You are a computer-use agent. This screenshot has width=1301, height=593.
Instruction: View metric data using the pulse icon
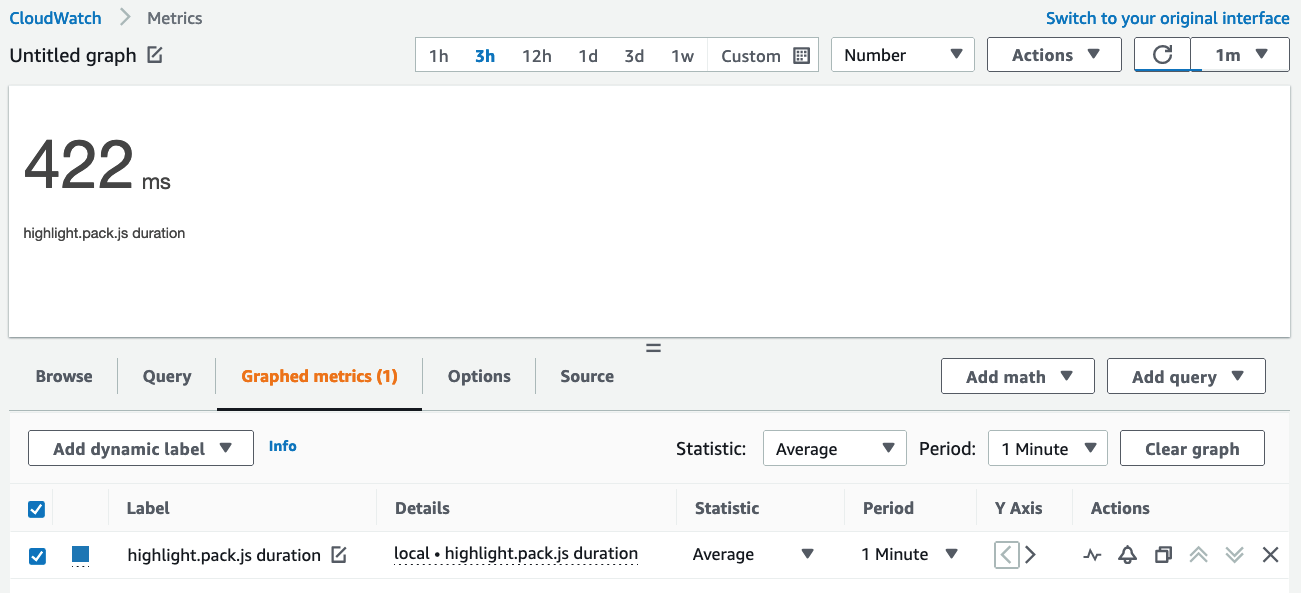[1091, 554]
